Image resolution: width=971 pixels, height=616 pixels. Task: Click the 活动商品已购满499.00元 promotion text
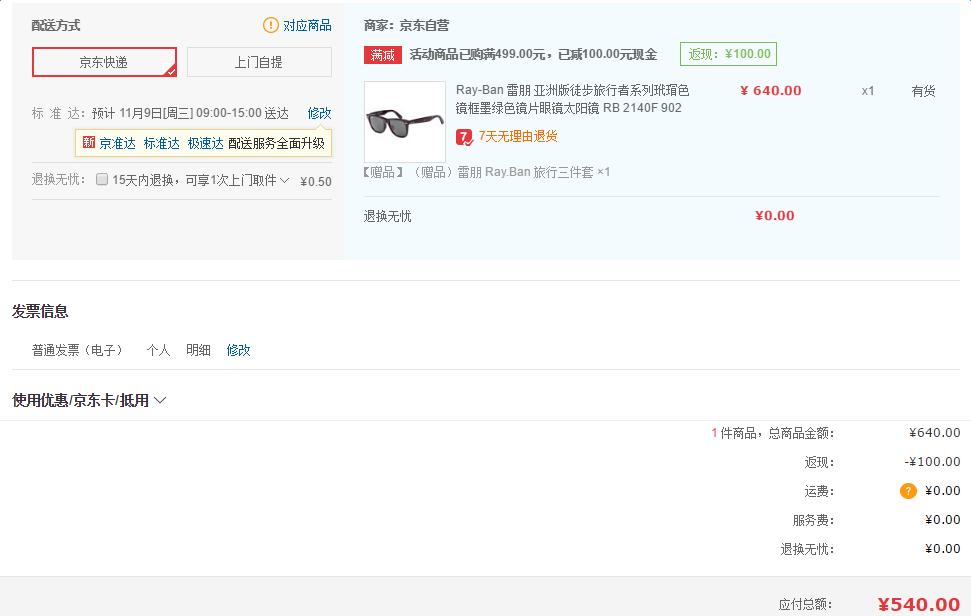[533, 54]
